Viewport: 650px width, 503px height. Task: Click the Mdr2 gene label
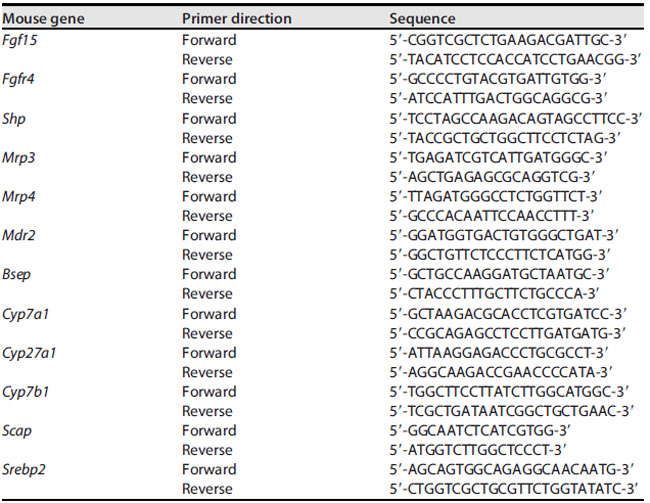click(19, 236)
